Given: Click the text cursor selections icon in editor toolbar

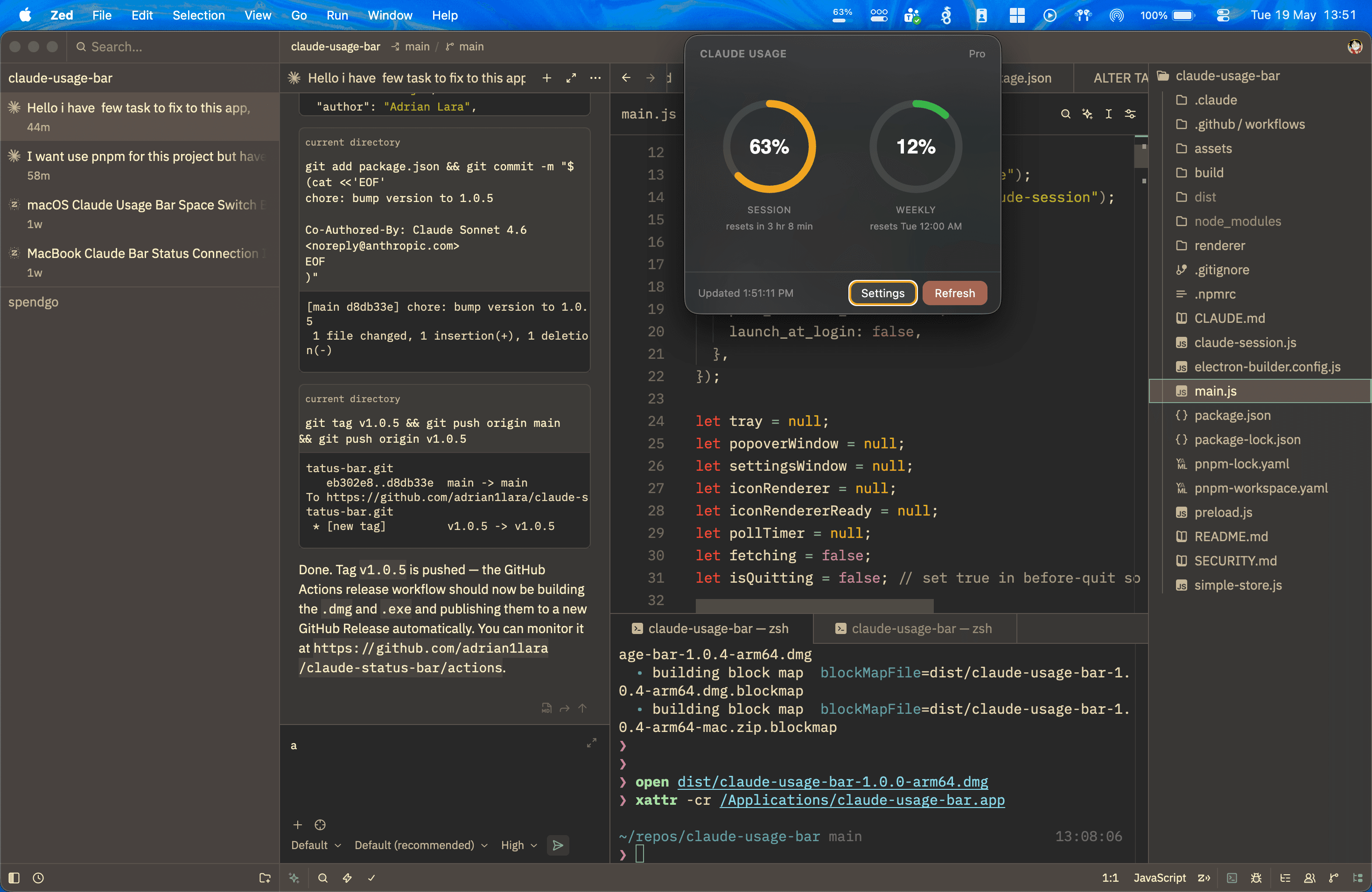Looking at the screenshot, I should 1108,114.
